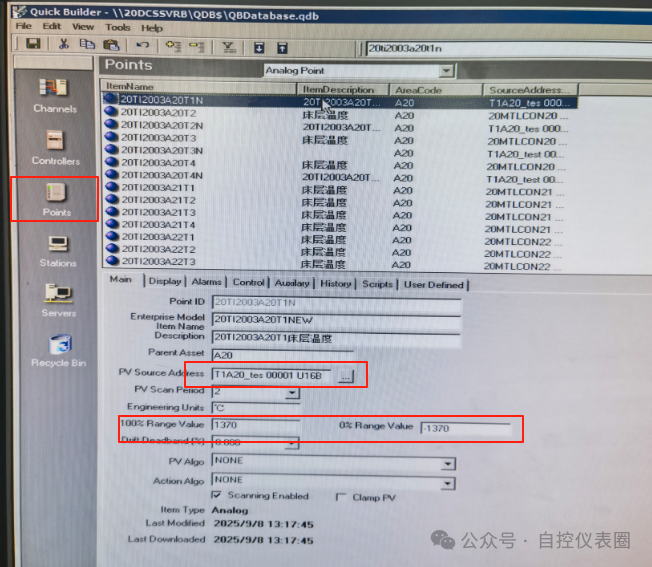This screenshot has width=652, height=567.
Task: Click the Cut scissors icon
Action: (63, 44)
